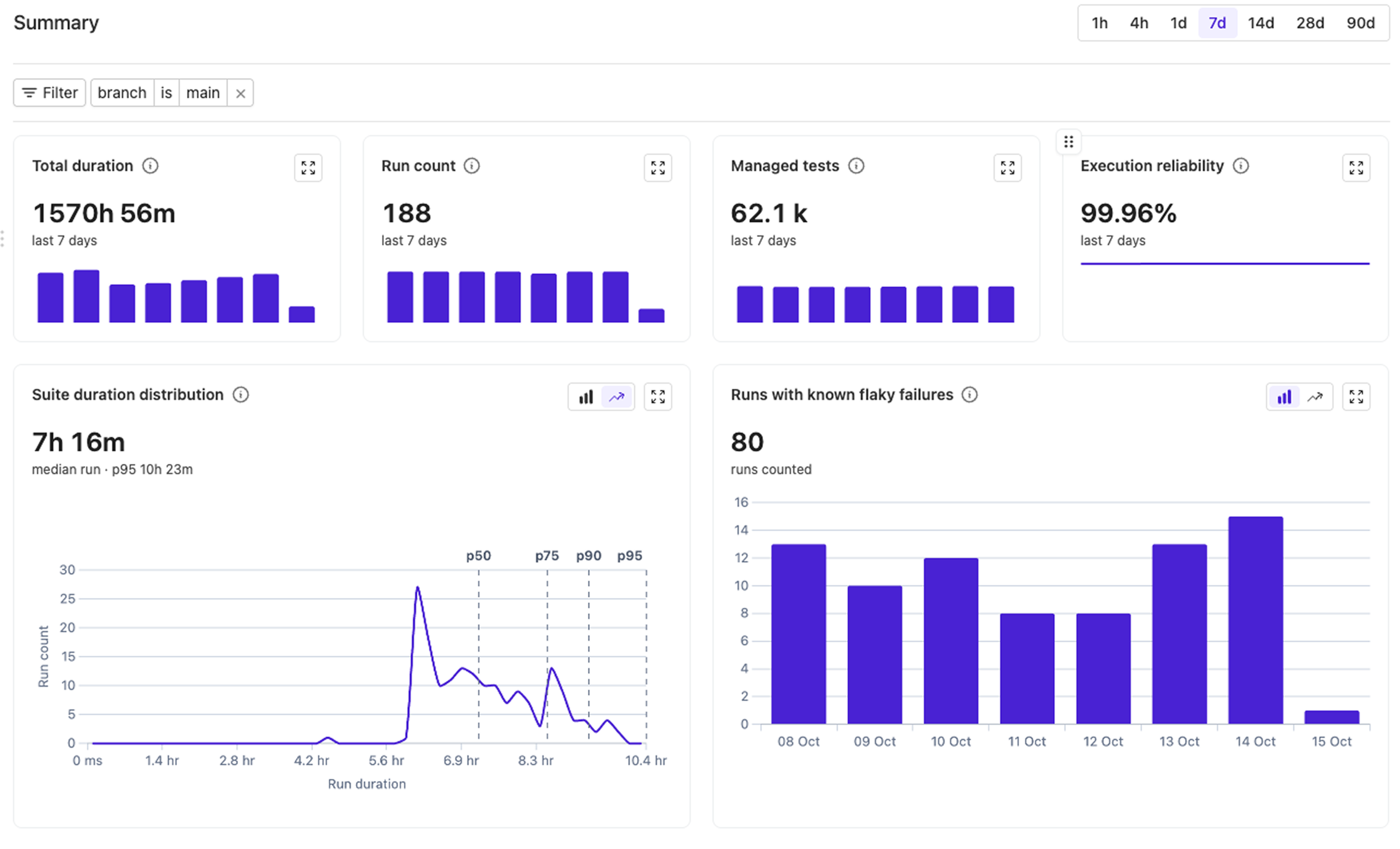Click the 11 Oct bar in flaky failures chart
This screenshot has width=1400, height=849.
click(1027, 669)
